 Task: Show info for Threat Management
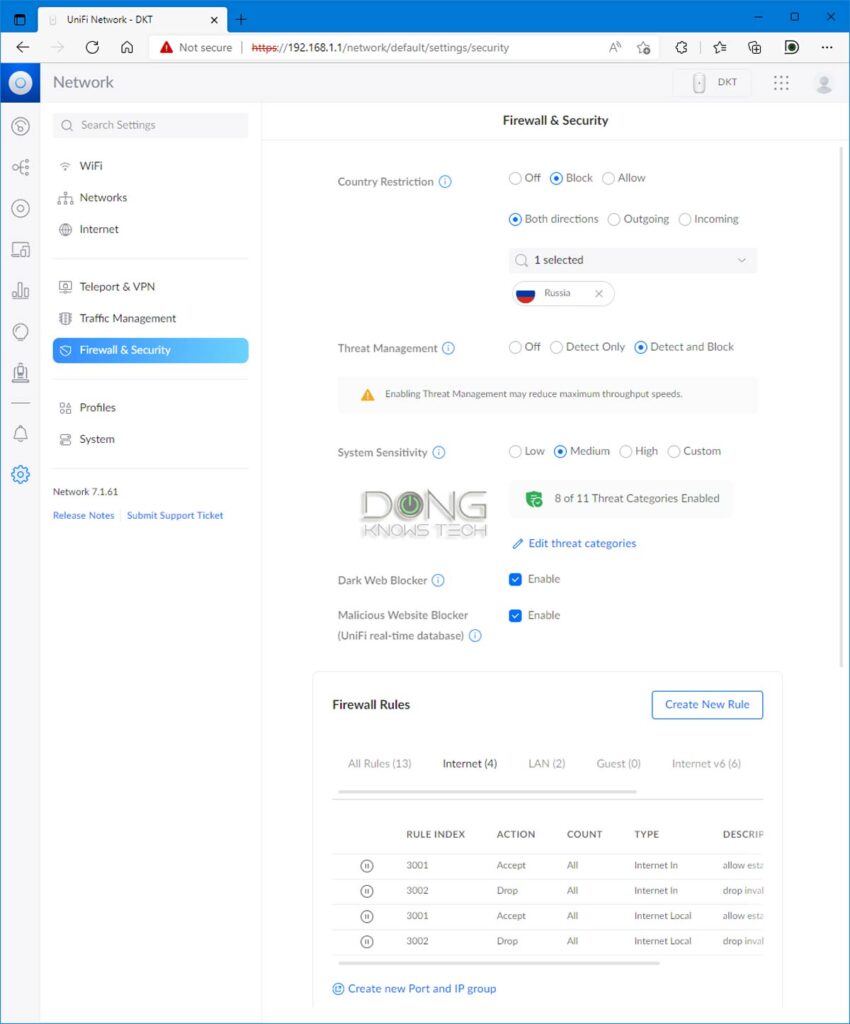click(449, 348)
